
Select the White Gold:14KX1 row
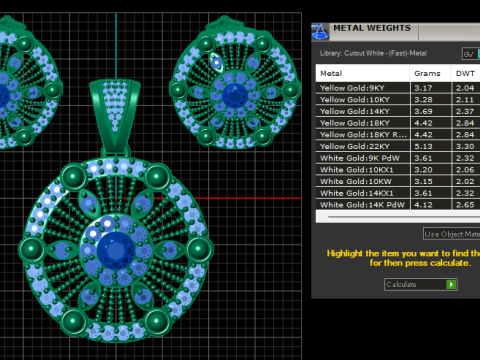398,193
